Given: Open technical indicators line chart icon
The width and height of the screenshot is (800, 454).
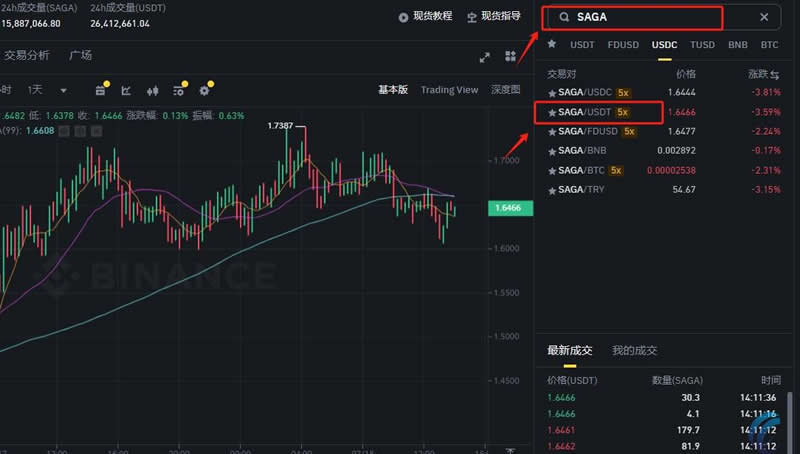Looking at the screenshot, I should coord(127,90).
